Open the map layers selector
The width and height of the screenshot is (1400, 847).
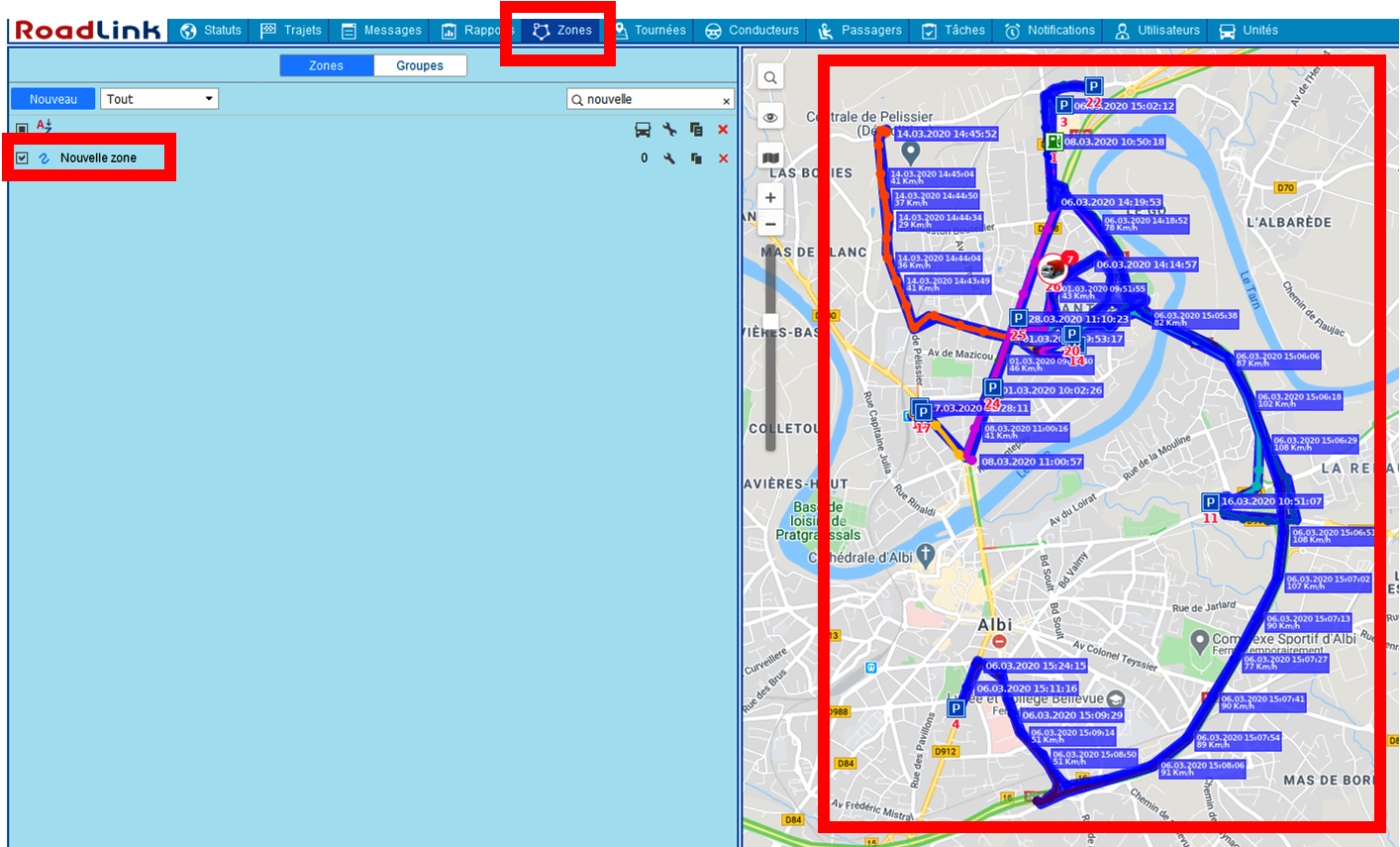tap(770, 158)
